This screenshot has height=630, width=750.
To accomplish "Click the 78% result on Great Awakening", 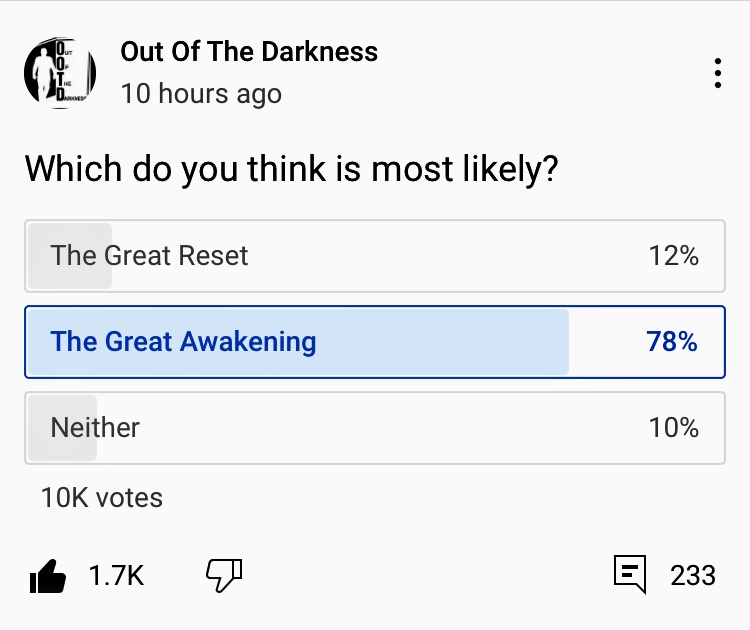I will pyautogui.click(x=672, y=342).
